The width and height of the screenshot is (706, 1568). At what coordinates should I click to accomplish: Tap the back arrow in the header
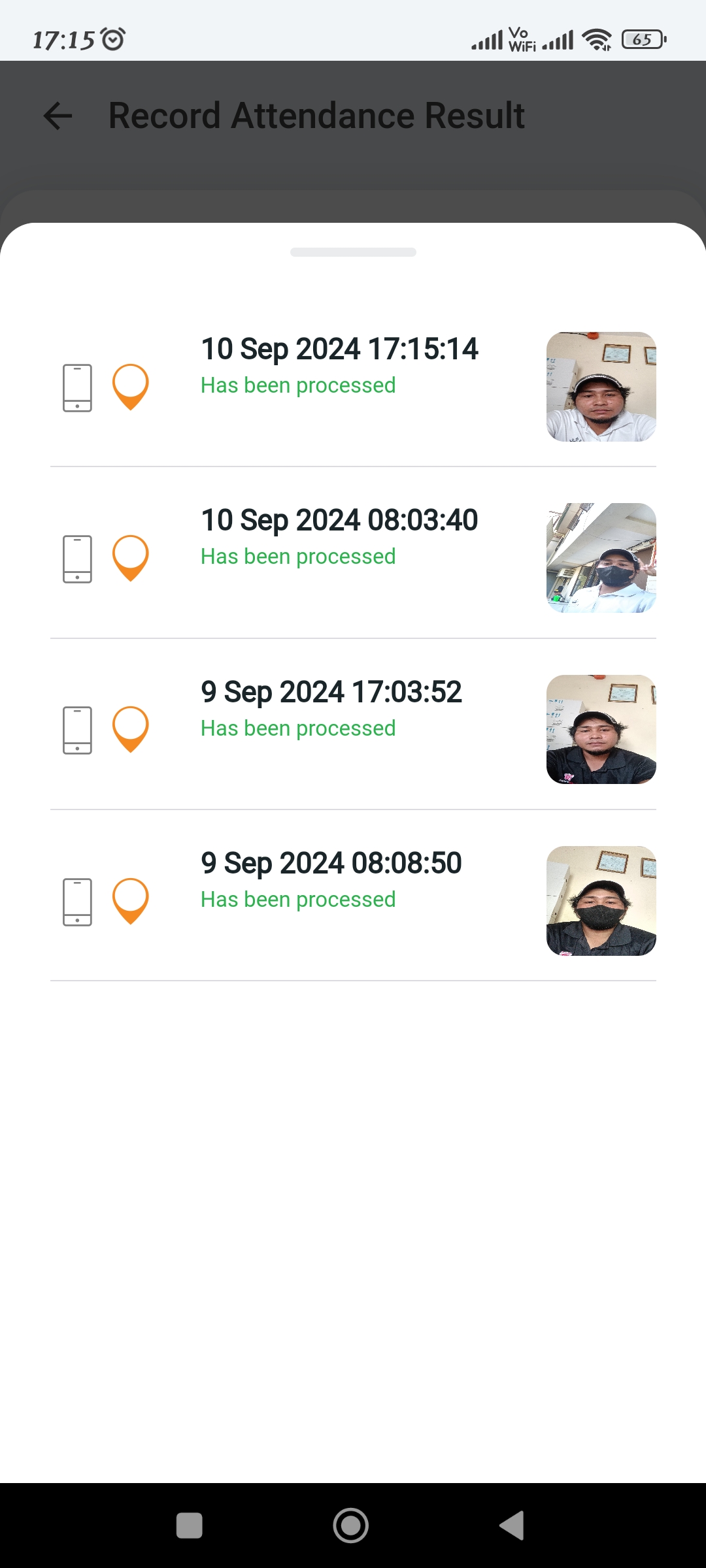tap(58, 116)
